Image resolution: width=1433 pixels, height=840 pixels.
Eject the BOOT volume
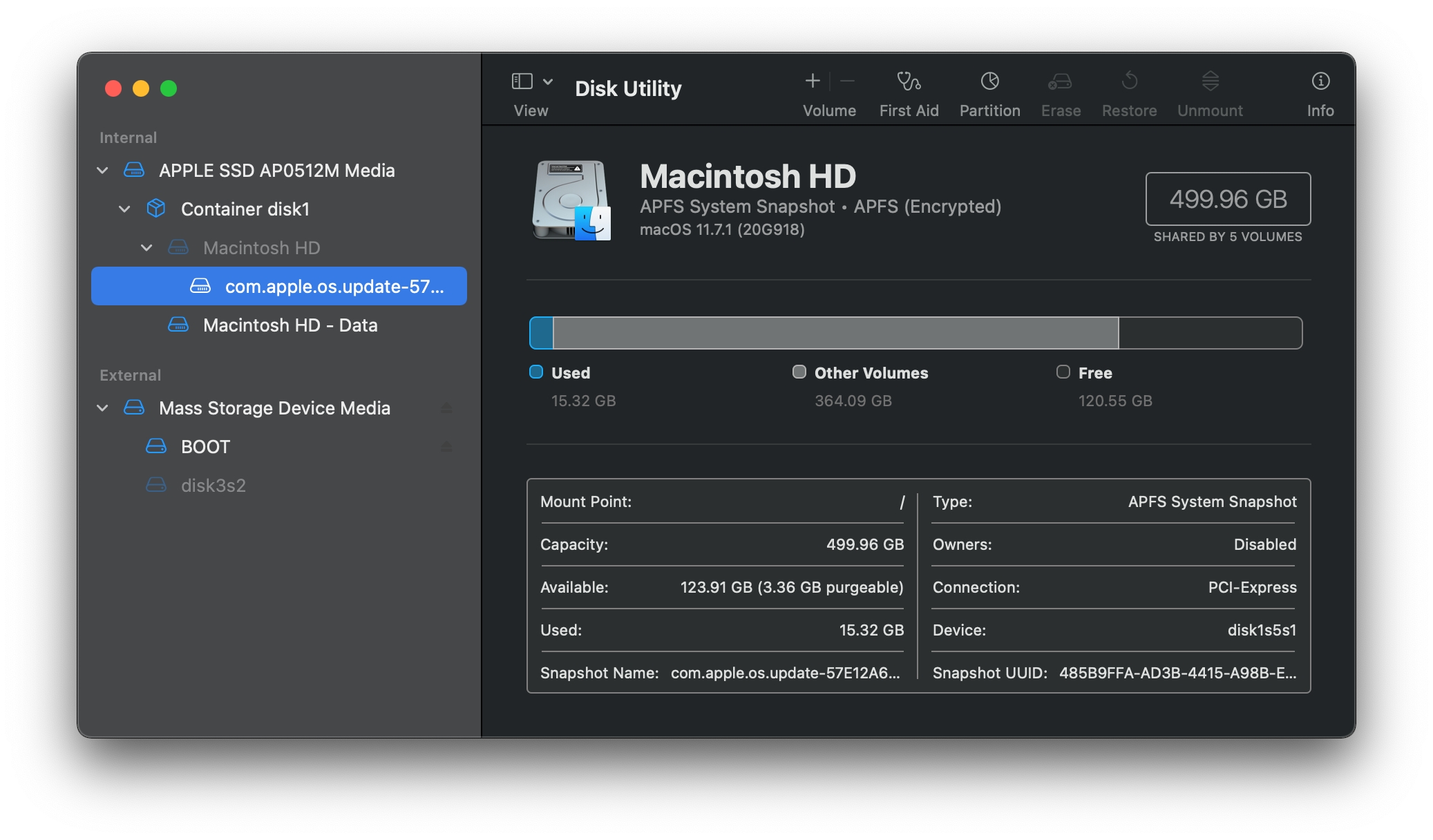click(446, 447)
